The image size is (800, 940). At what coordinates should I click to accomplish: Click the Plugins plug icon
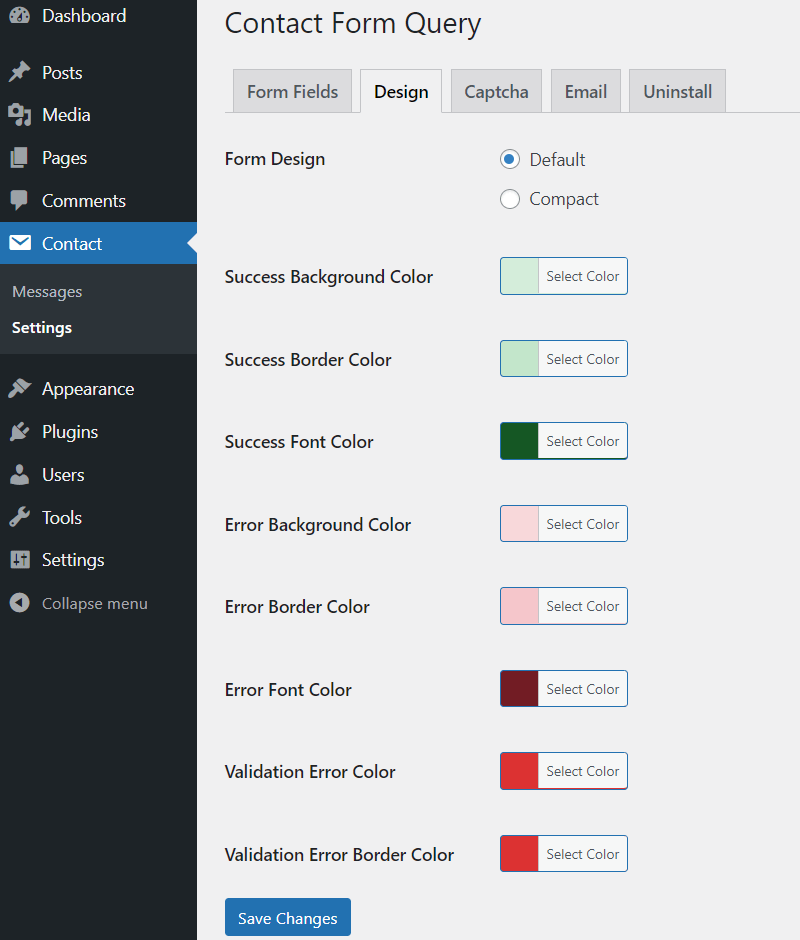19,432
